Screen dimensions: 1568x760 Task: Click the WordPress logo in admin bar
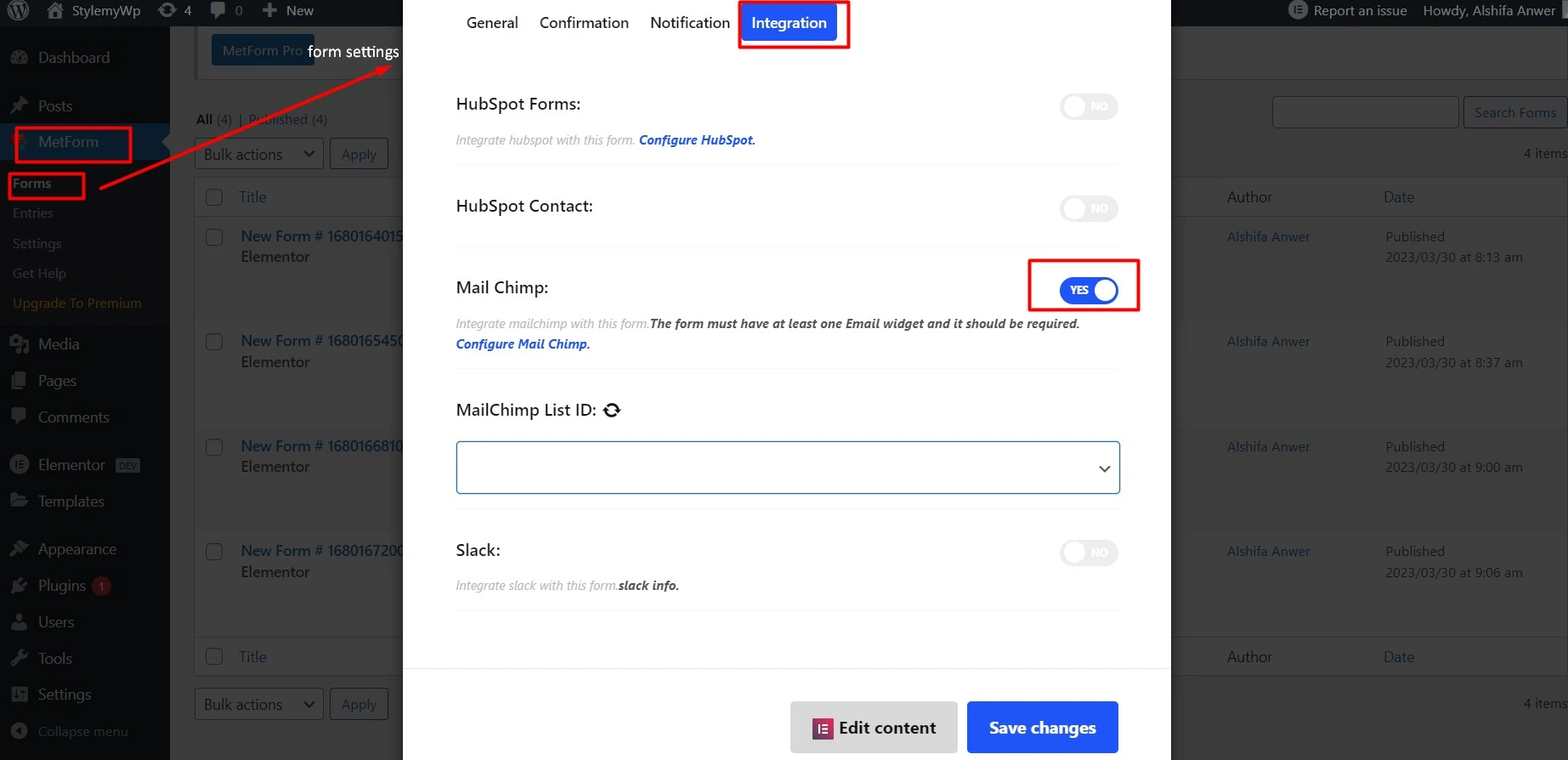tap(18, 10)
